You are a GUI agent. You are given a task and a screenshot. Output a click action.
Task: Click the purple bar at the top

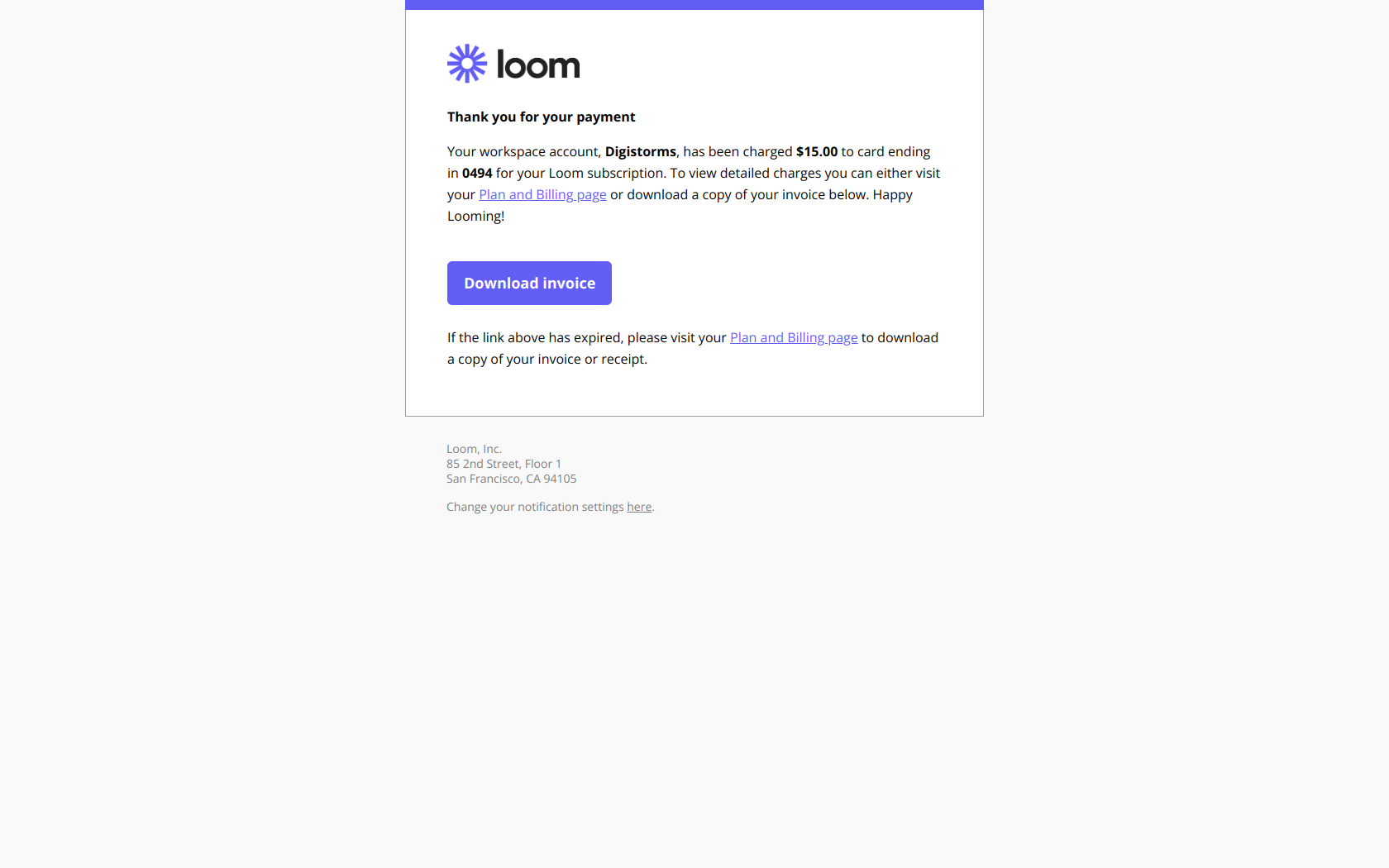coord(694,4)
